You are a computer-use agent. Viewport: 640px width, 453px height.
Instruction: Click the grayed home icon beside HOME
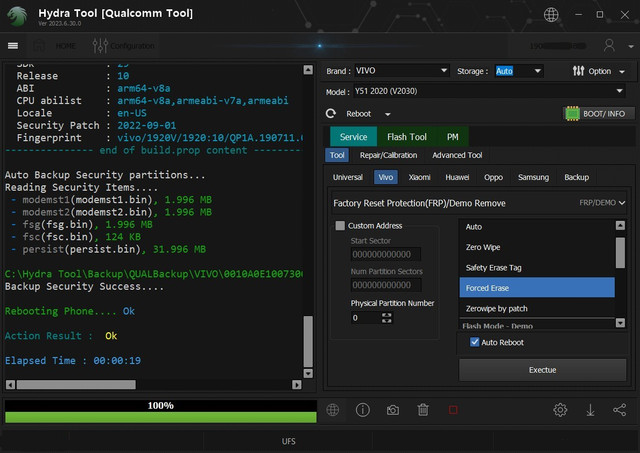39,46
